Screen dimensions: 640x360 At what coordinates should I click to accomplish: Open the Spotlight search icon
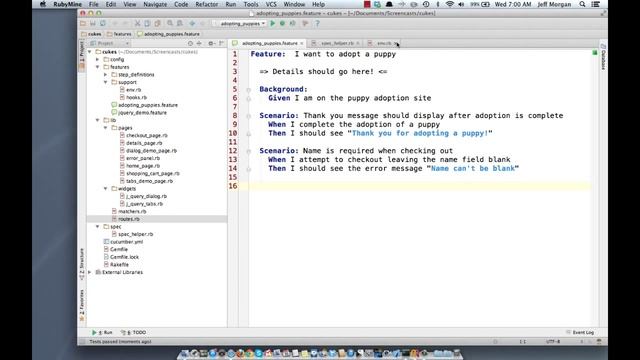(582, 4)
